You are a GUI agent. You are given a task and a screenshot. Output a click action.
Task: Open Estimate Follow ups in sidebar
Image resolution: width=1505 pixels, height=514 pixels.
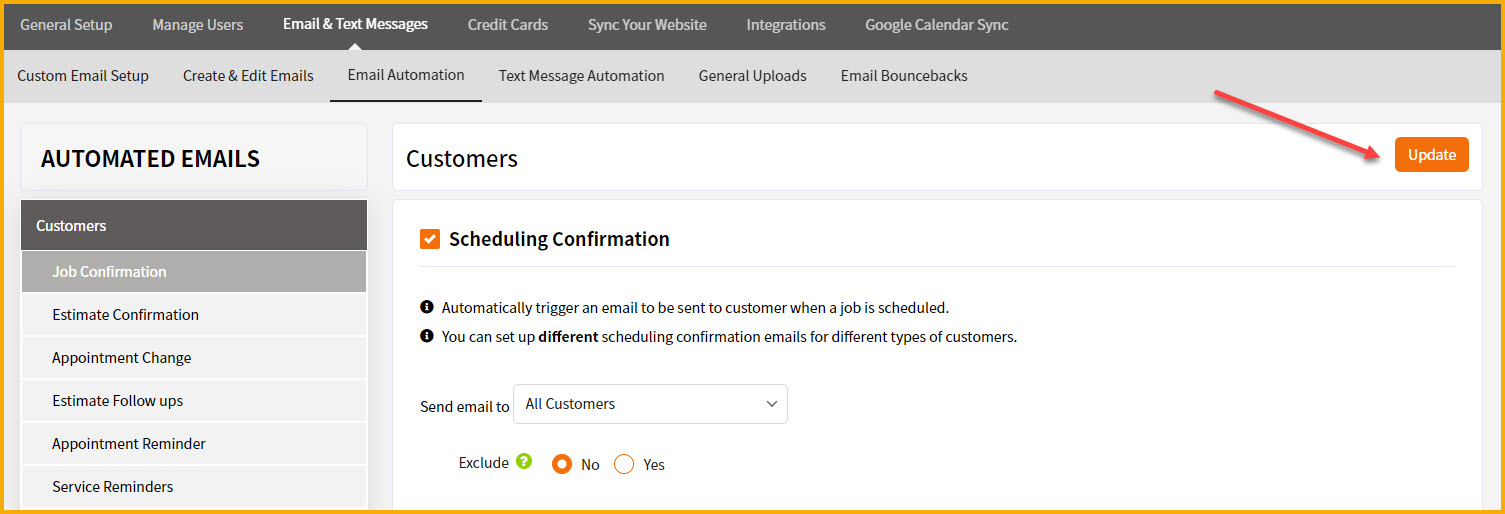click(194, 401)
